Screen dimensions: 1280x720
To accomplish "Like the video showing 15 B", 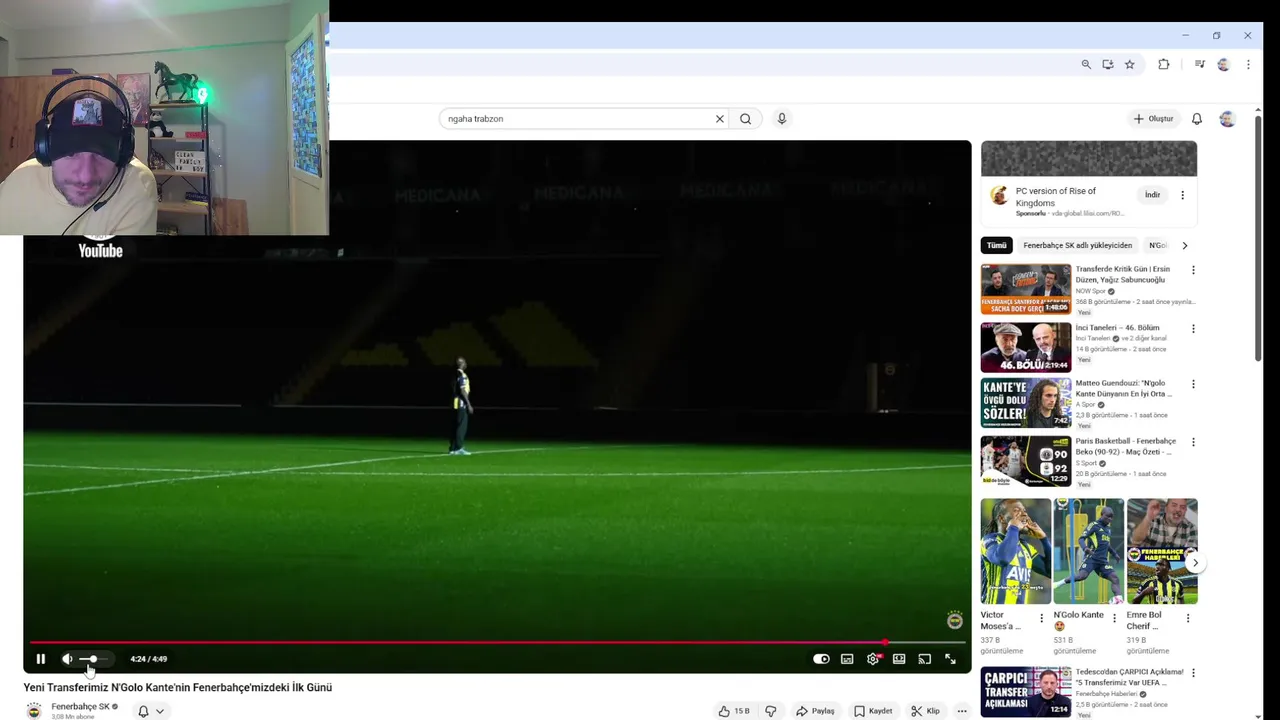I will point(733,711).
